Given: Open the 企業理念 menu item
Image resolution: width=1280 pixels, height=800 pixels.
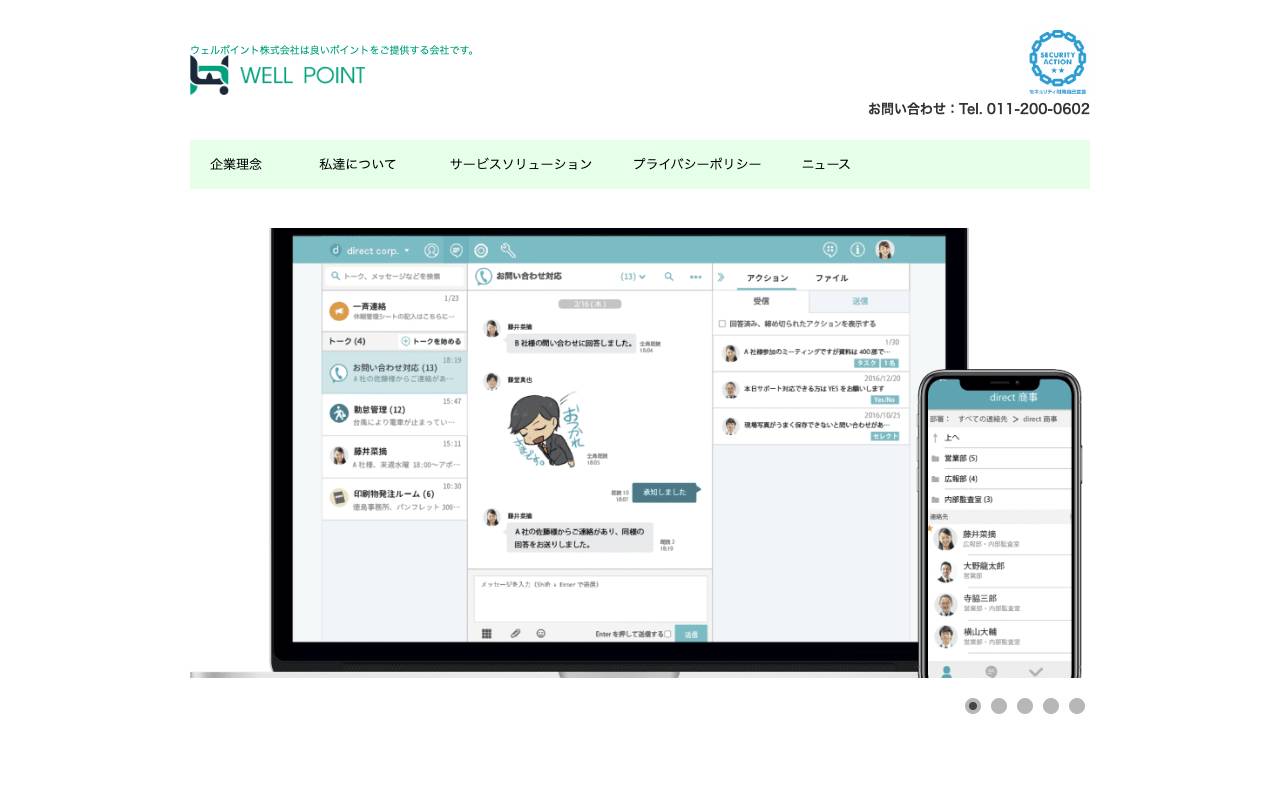Looking at the screenshot, I should pos(236,164).
